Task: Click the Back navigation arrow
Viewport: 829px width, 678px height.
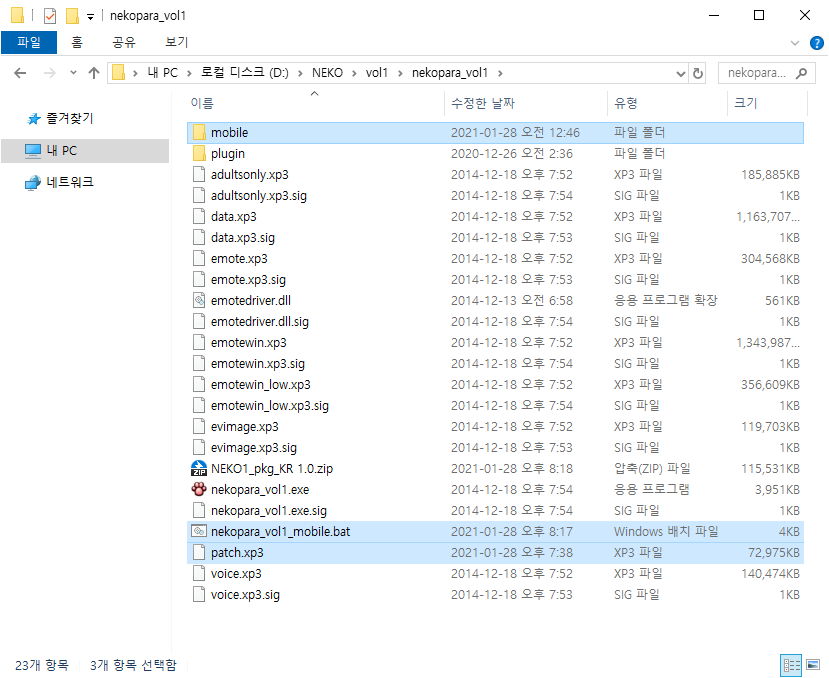Action: point(20,73)
